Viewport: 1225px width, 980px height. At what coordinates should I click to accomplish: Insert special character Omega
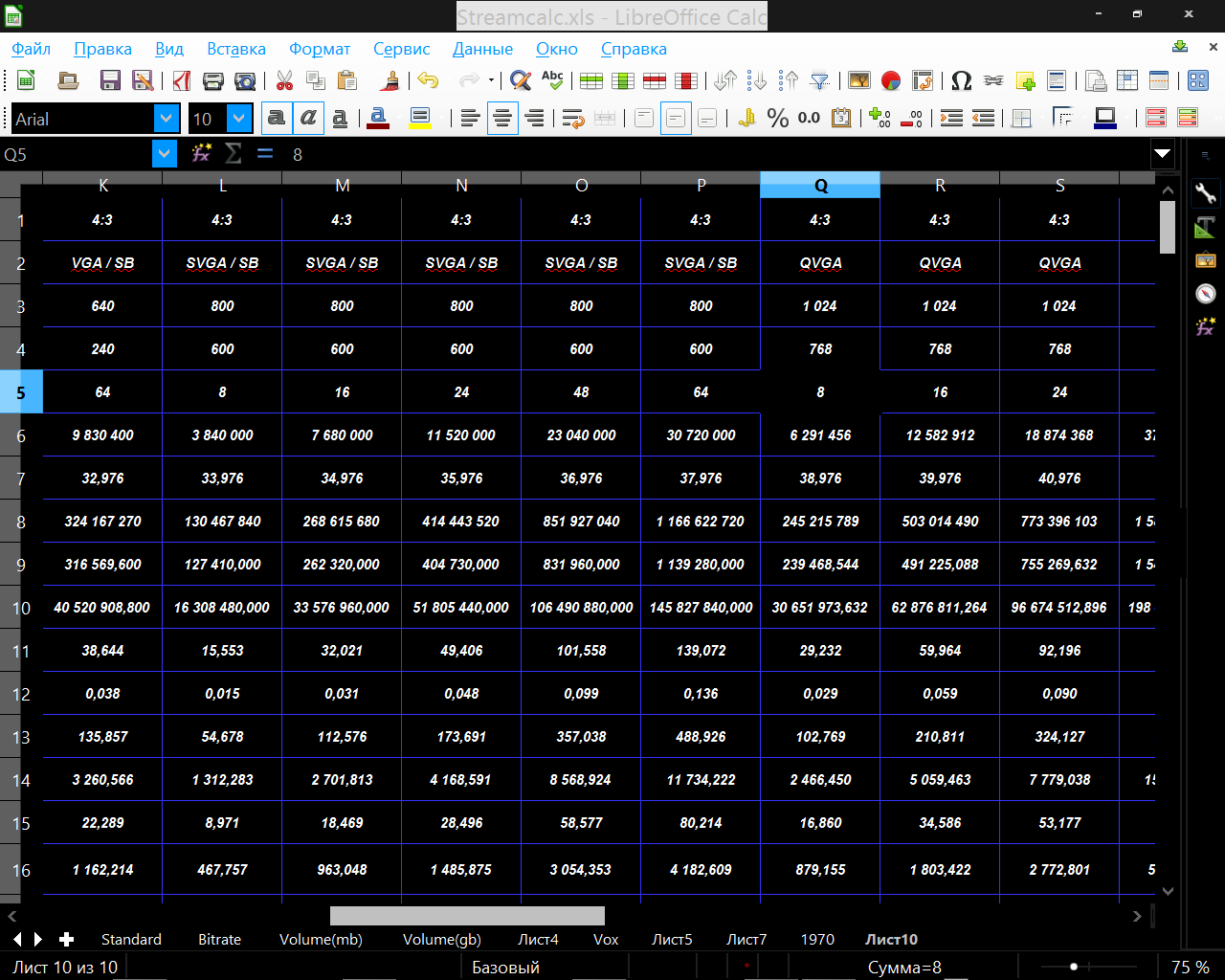(961, 81)
